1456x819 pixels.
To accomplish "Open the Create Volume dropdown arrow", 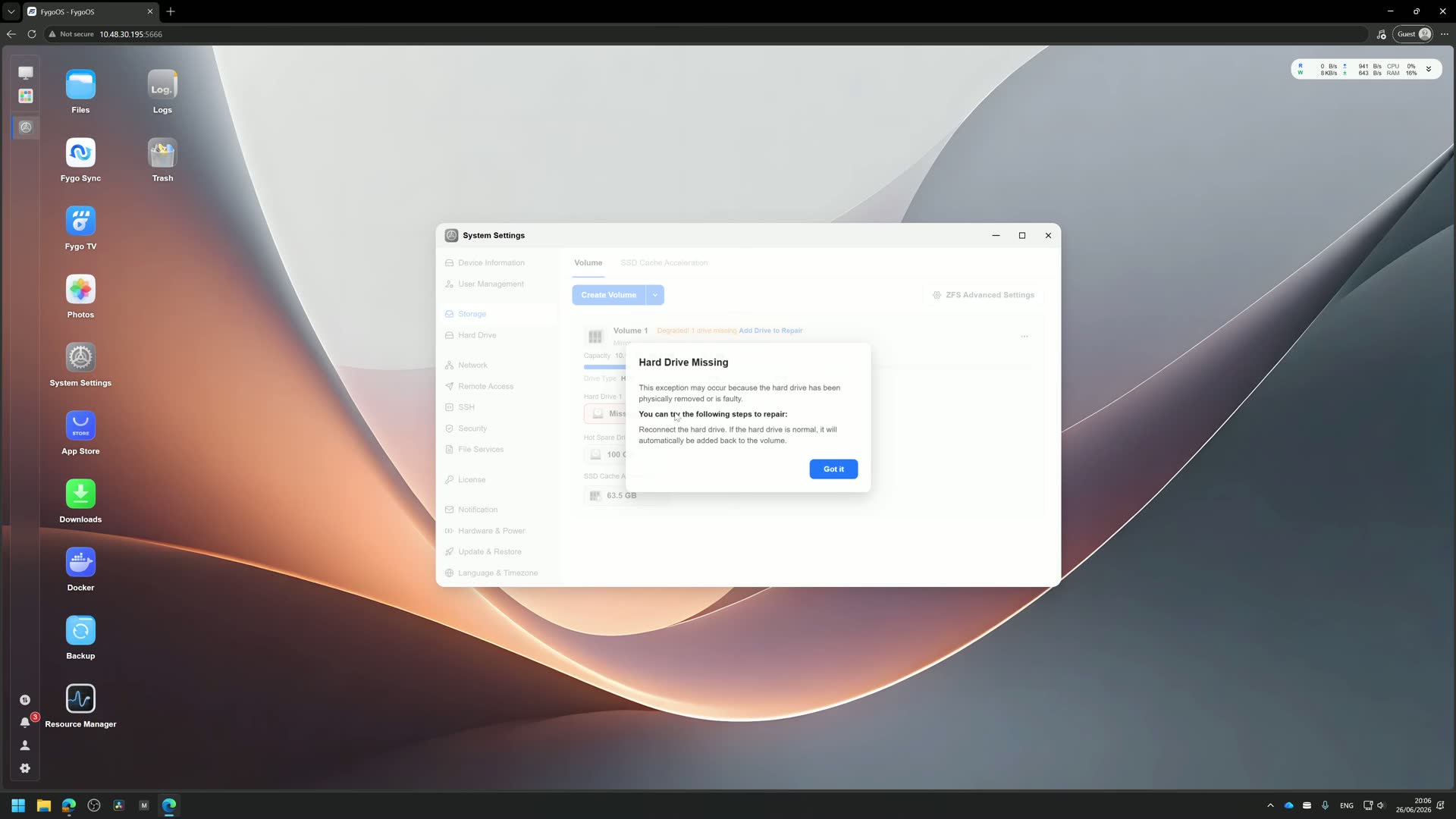I will [655, 295].
